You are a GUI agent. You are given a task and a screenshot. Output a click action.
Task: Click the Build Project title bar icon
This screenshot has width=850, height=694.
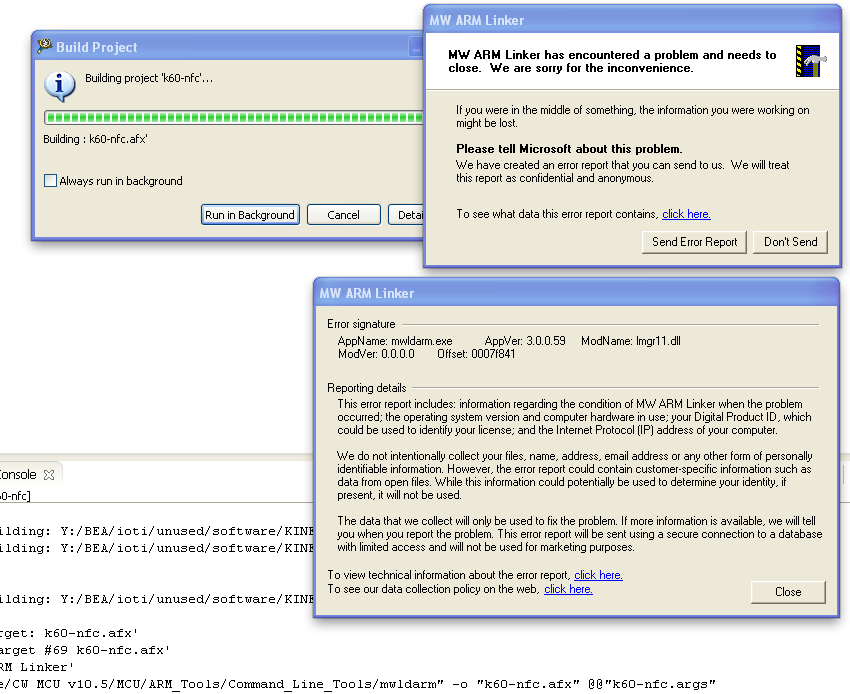pyautogui.click(x=44, y=46)
